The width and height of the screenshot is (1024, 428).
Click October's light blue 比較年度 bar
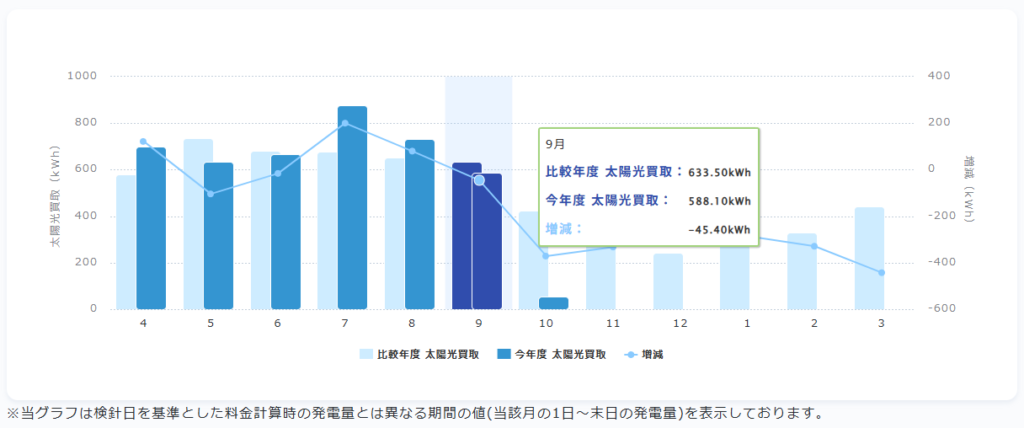(530, 260)
